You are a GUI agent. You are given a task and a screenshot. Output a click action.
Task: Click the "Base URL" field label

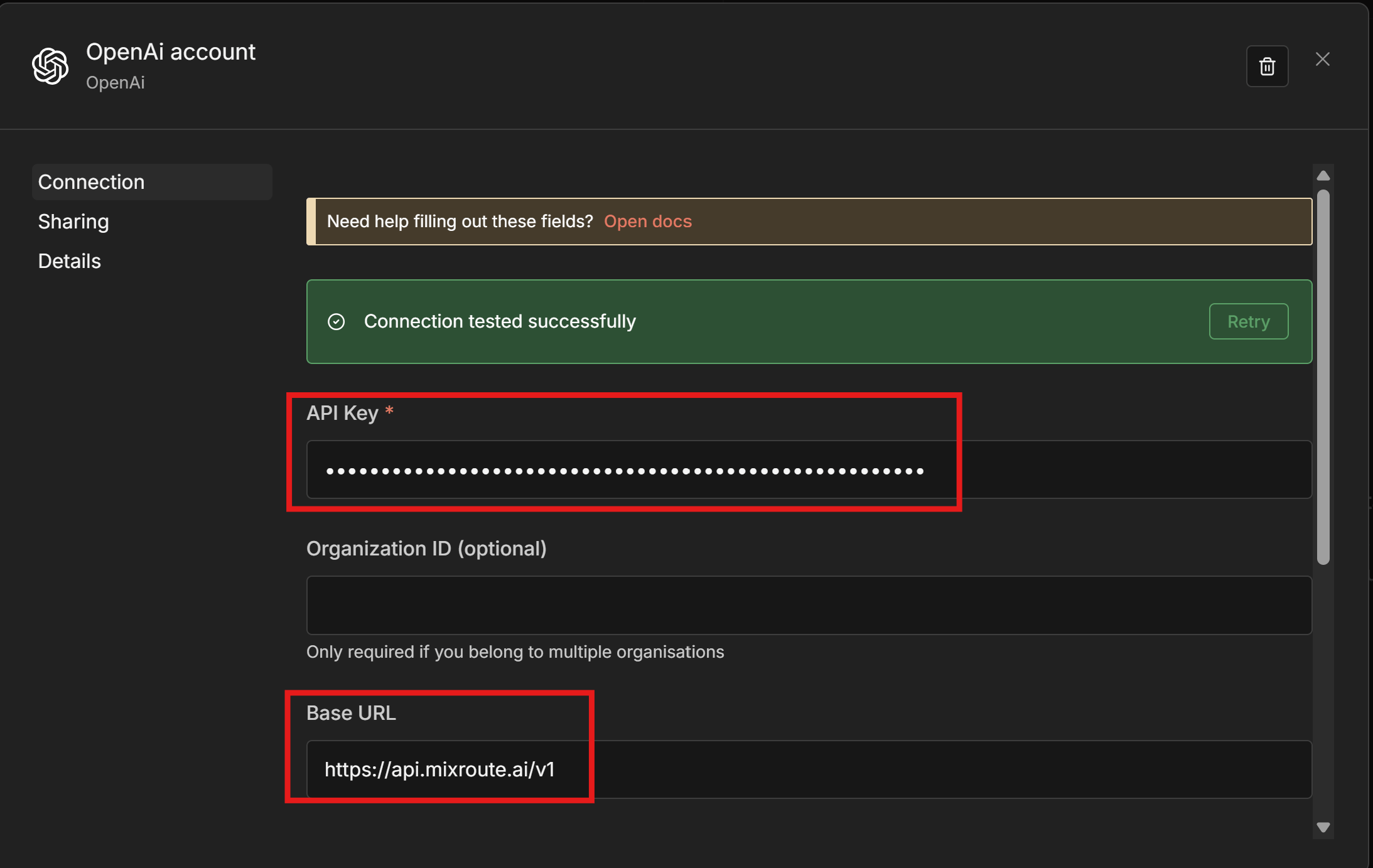click(351, 713)
